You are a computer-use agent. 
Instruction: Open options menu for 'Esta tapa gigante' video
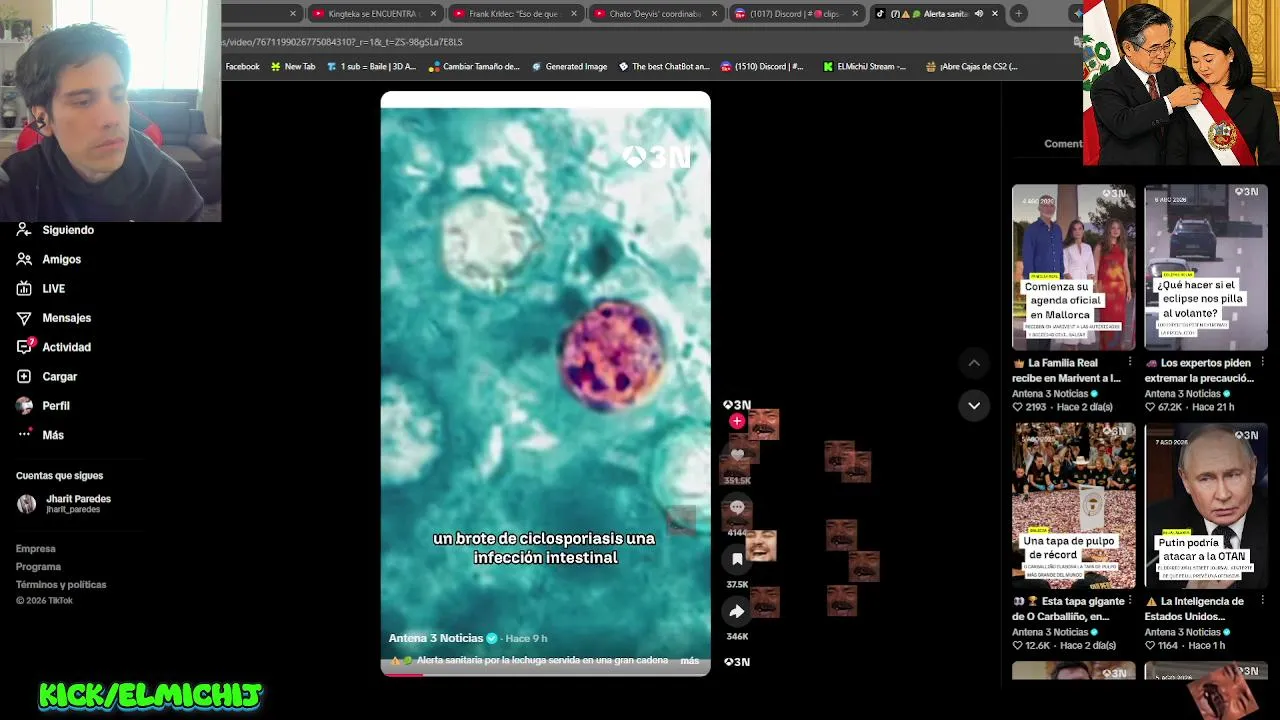[1130, 602]
